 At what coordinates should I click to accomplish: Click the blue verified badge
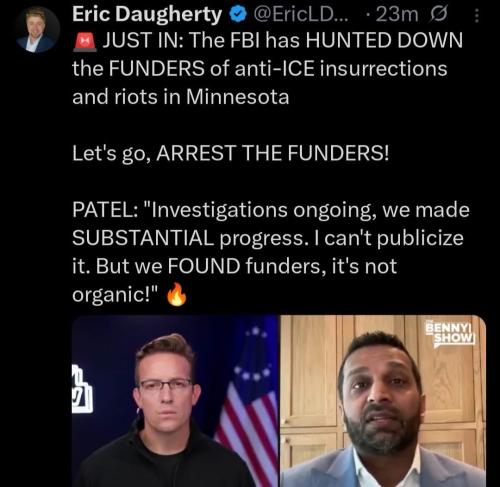pyautogui.click(x=237, y=15)
